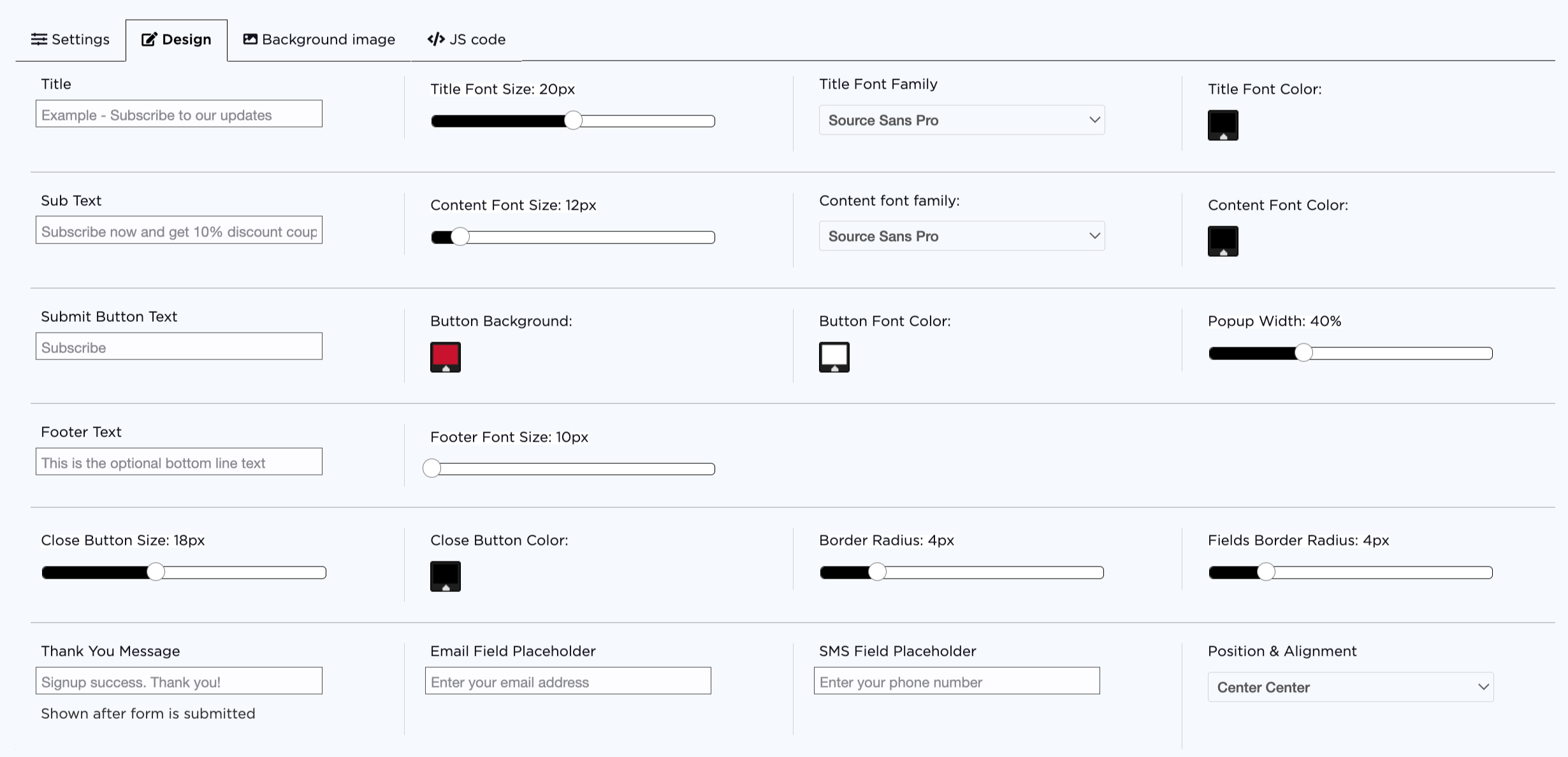
Task: Open the Settings tab
Action: coord(71,40)
